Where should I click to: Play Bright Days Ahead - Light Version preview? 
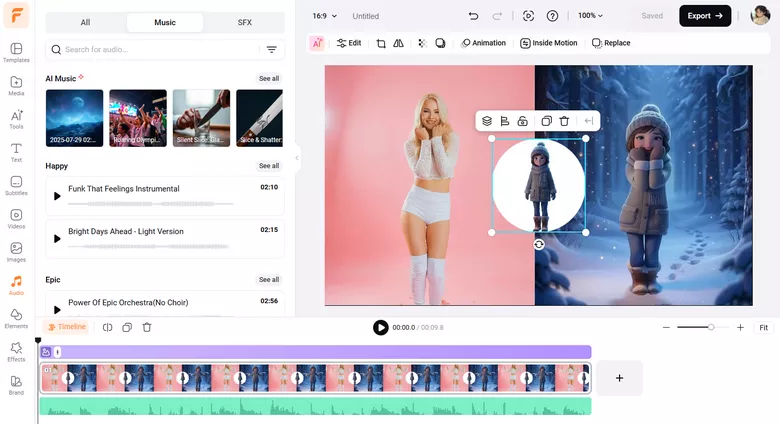pos(57,239)
